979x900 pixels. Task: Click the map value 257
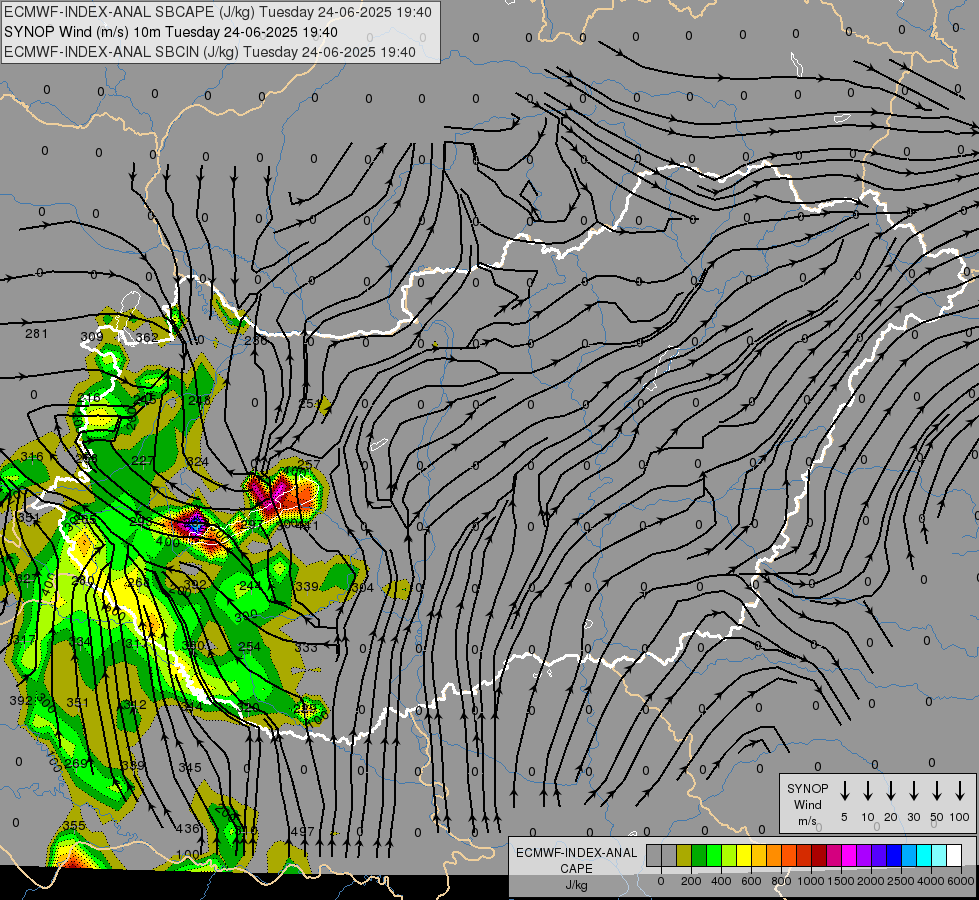pyautogui.click(x=308, y=464)
